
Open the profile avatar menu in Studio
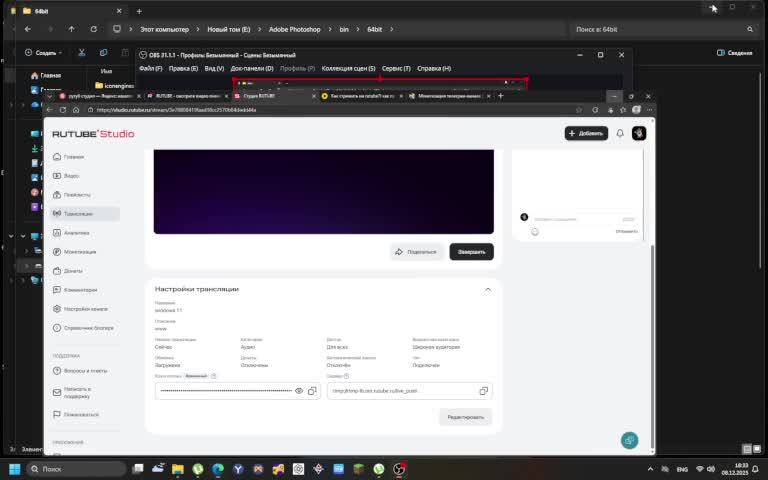pos(639,133)
